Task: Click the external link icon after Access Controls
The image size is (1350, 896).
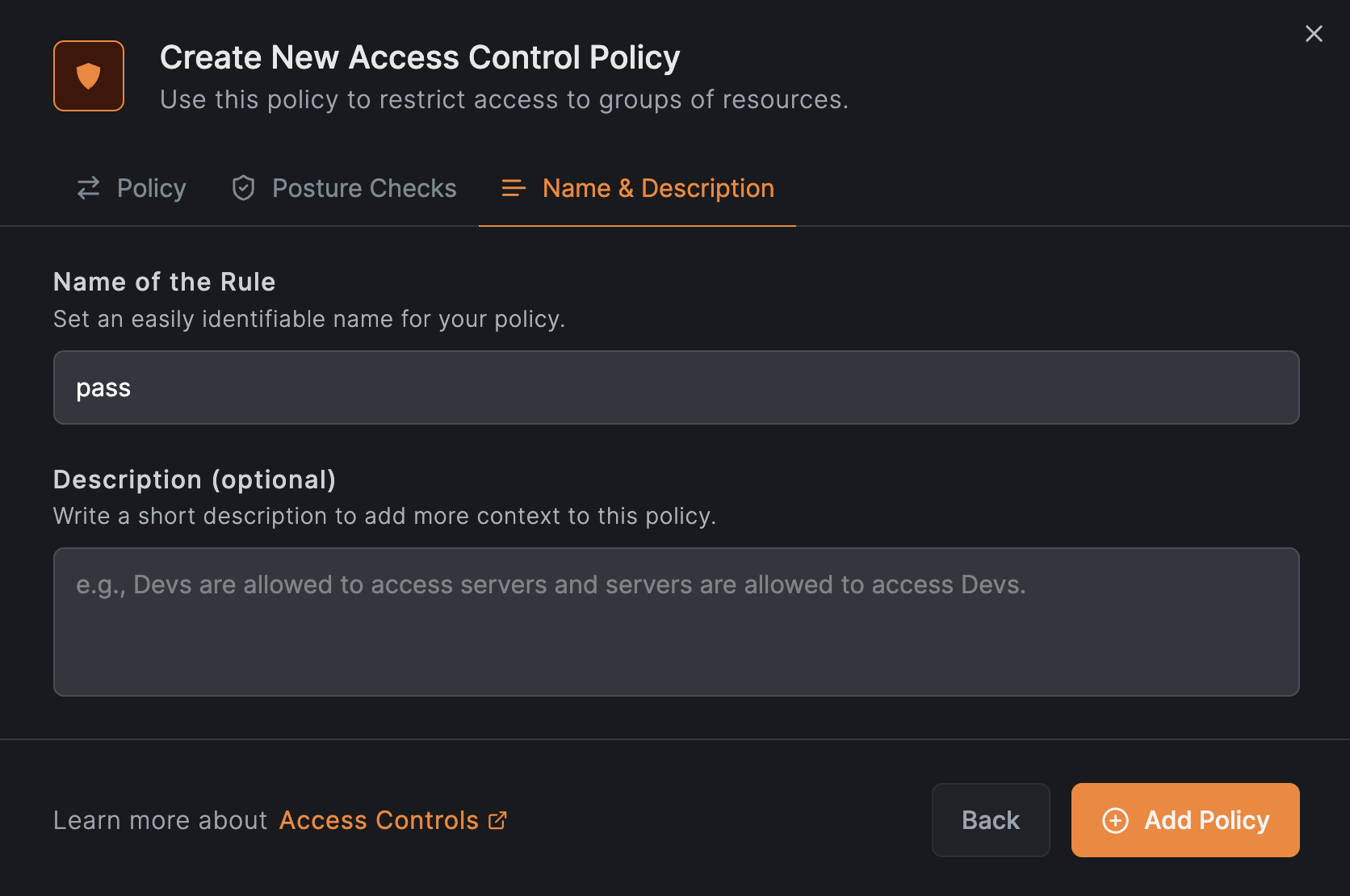Action: click(498, 820)
